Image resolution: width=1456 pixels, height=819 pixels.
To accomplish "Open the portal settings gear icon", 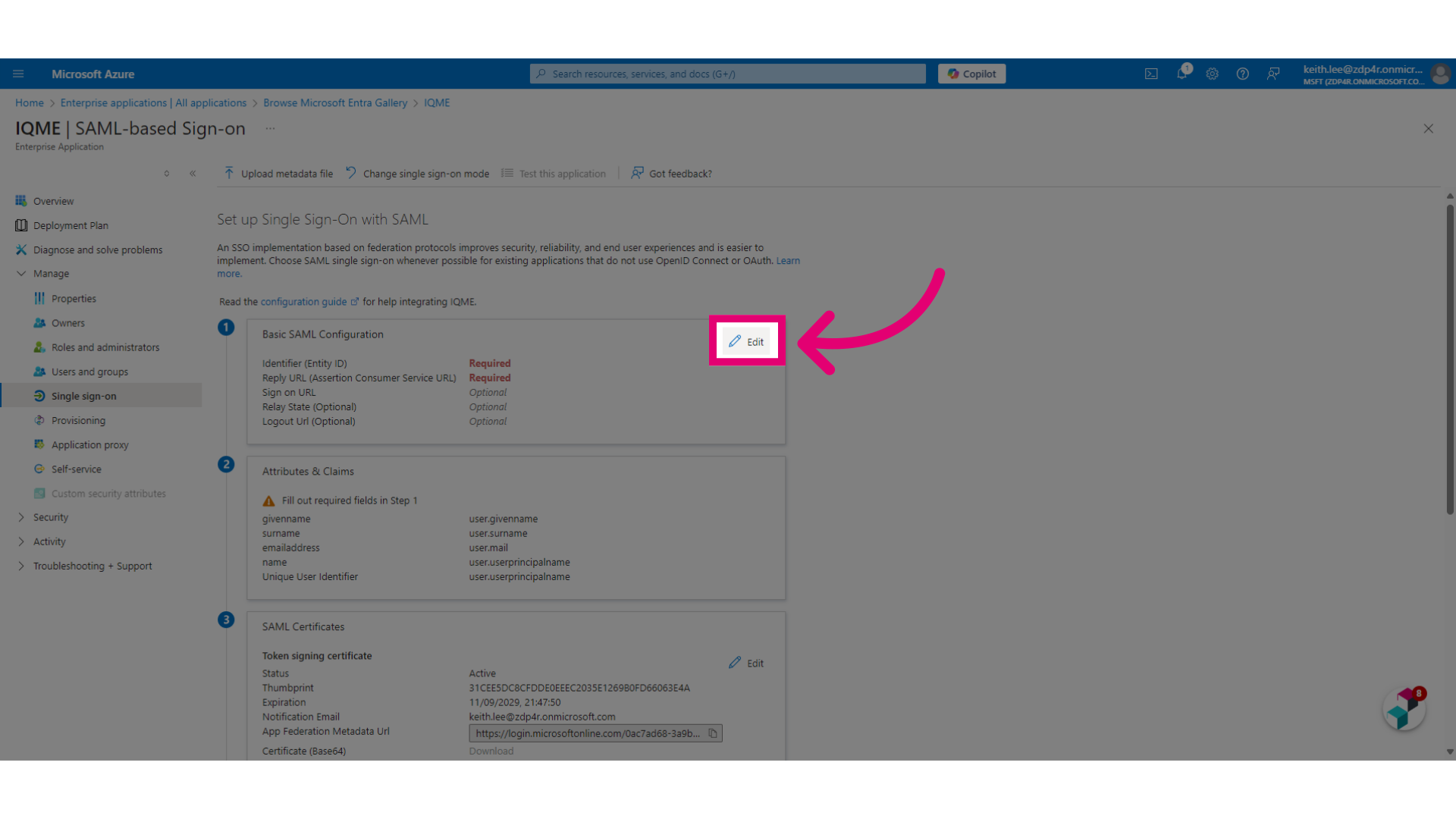I will (x=1212, y=74).
